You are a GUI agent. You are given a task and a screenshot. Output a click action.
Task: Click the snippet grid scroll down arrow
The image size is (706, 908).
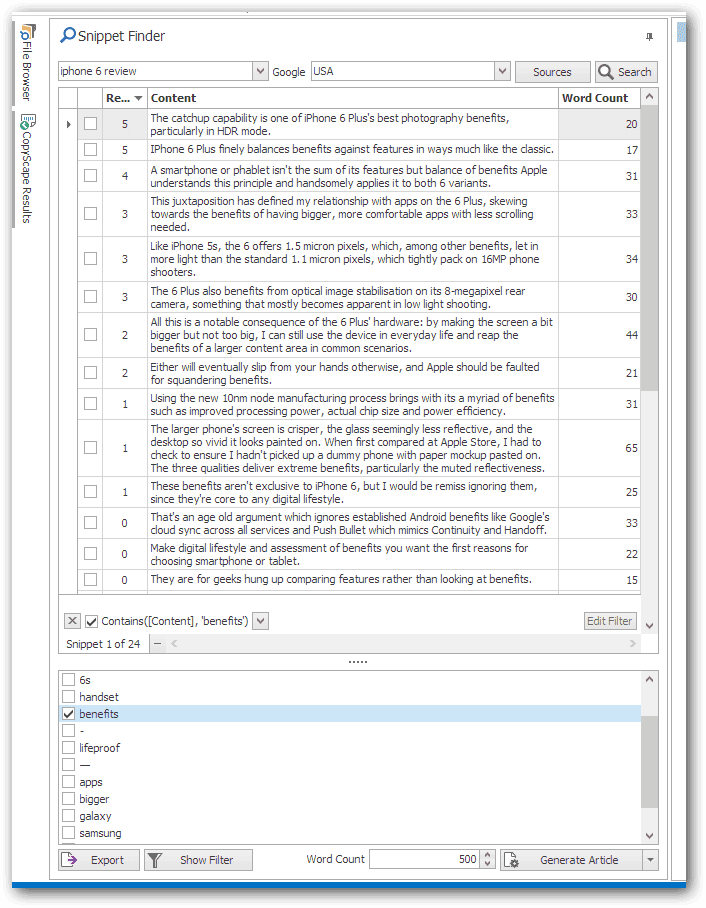pyautogui.click(x=649, y=626)
